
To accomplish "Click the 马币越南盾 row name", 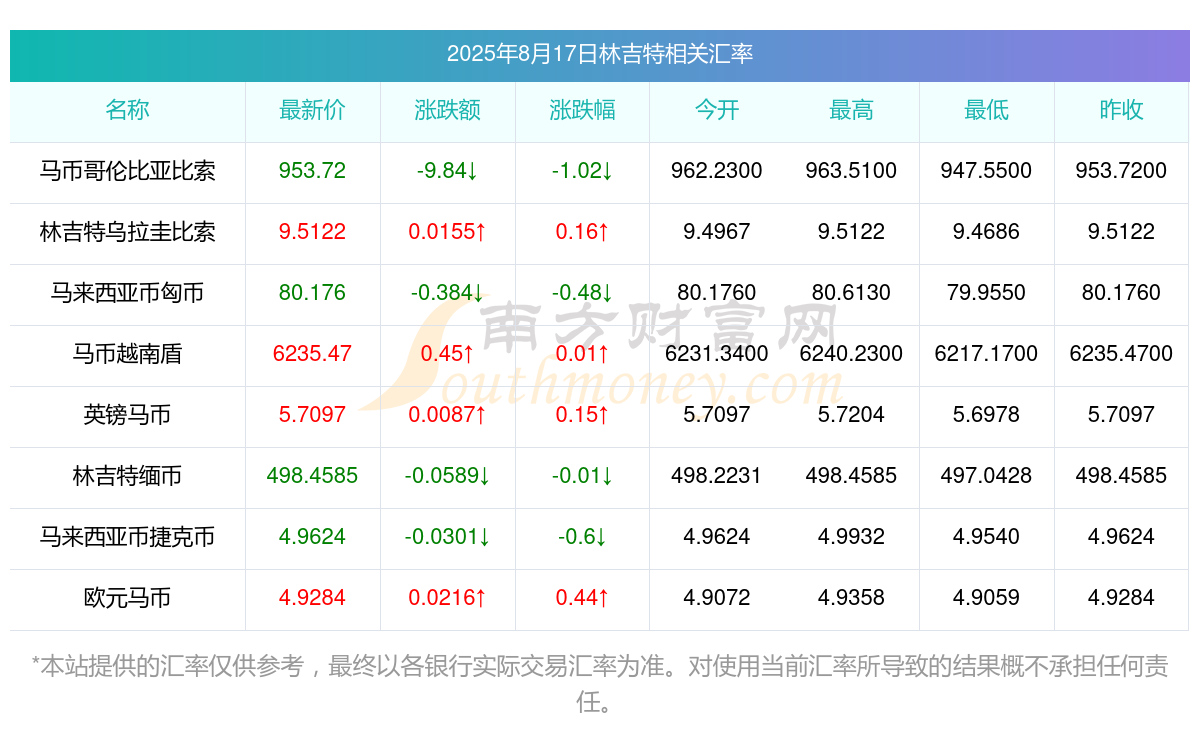I will click(x=127, y=354).
